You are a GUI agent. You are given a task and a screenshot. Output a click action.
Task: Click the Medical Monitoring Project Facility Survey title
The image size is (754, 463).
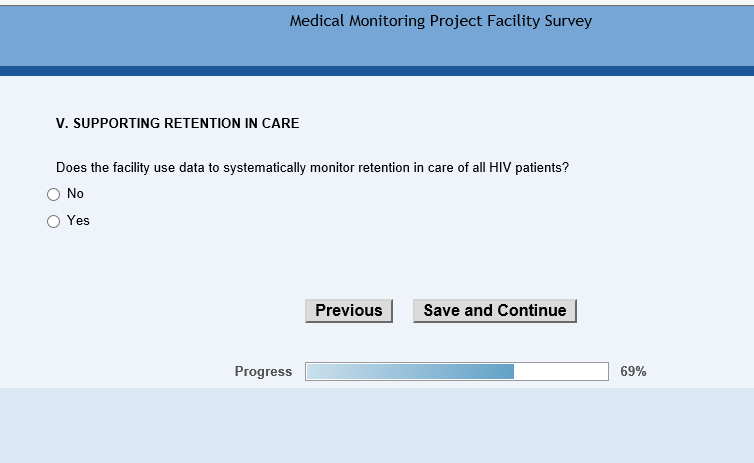pos(441,21)
